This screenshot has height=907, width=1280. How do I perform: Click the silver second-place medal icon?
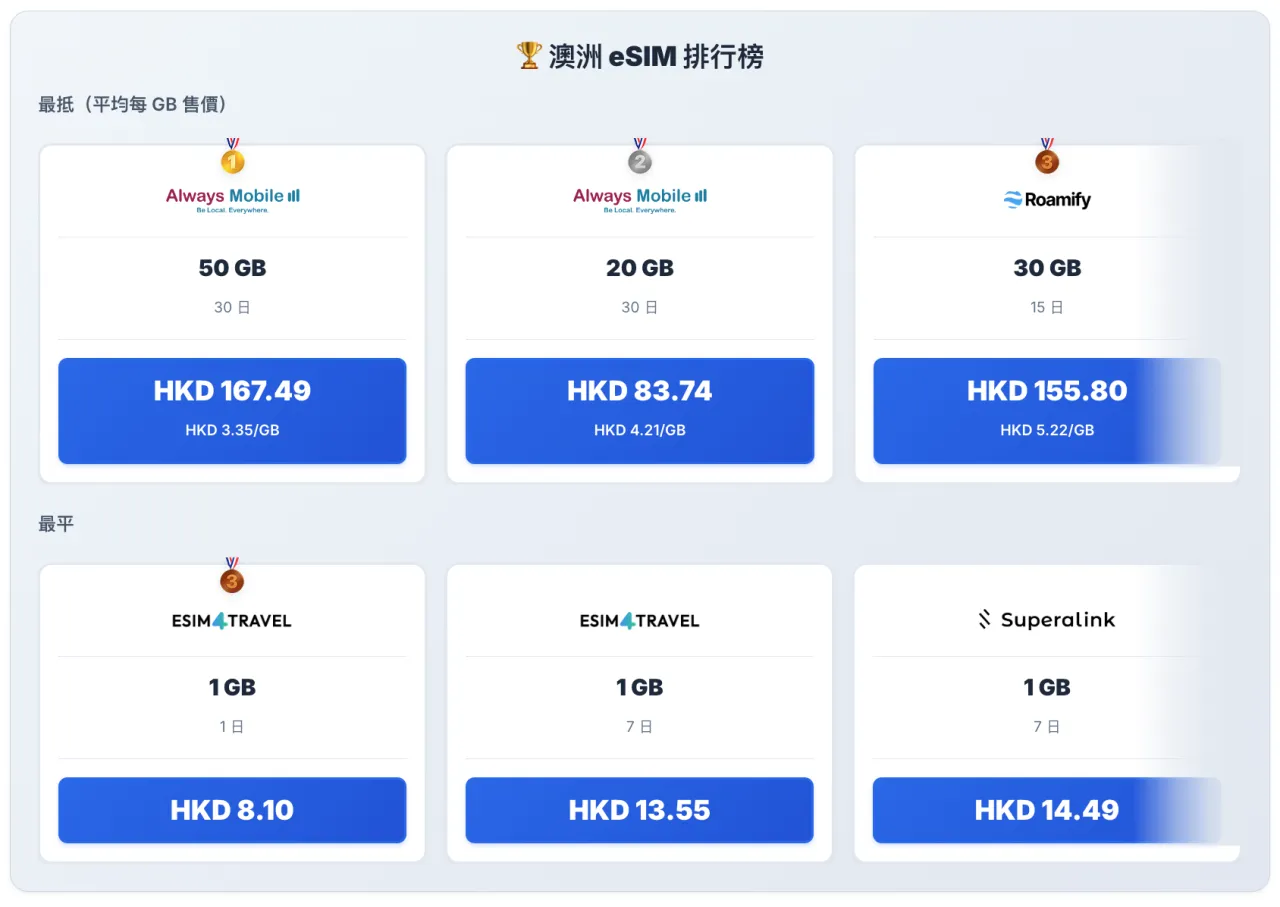[640, 159]
